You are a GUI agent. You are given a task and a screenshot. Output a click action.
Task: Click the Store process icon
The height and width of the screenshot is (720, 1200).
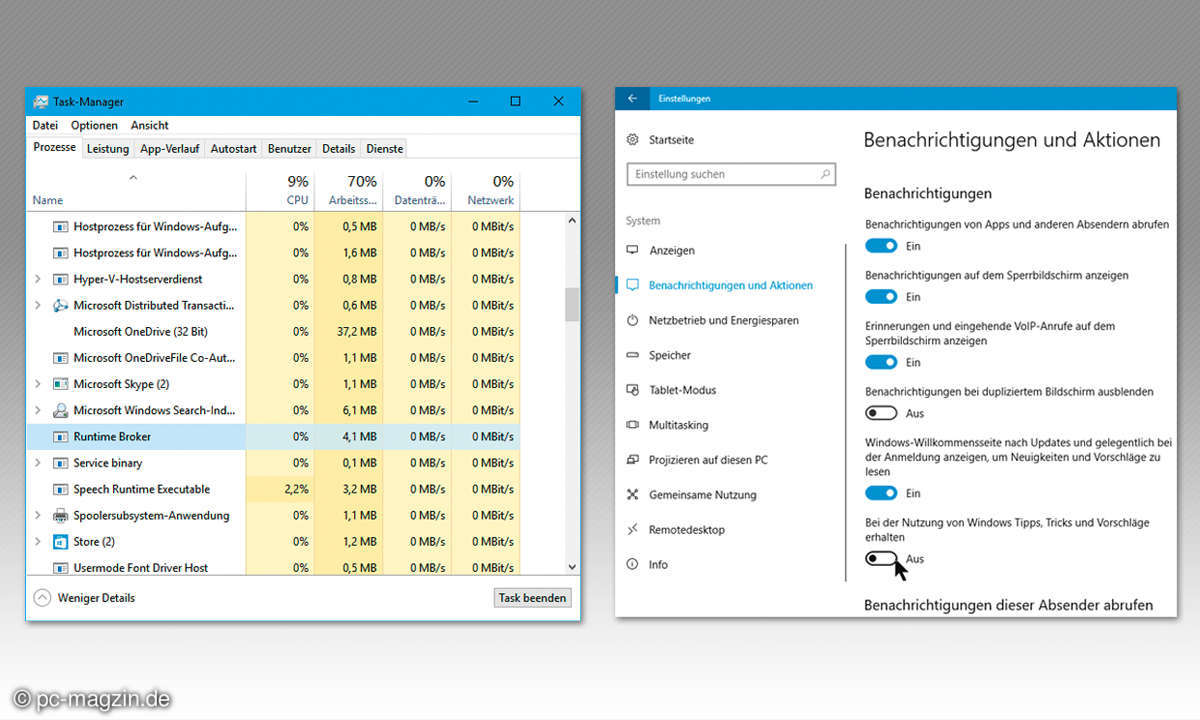60,541
